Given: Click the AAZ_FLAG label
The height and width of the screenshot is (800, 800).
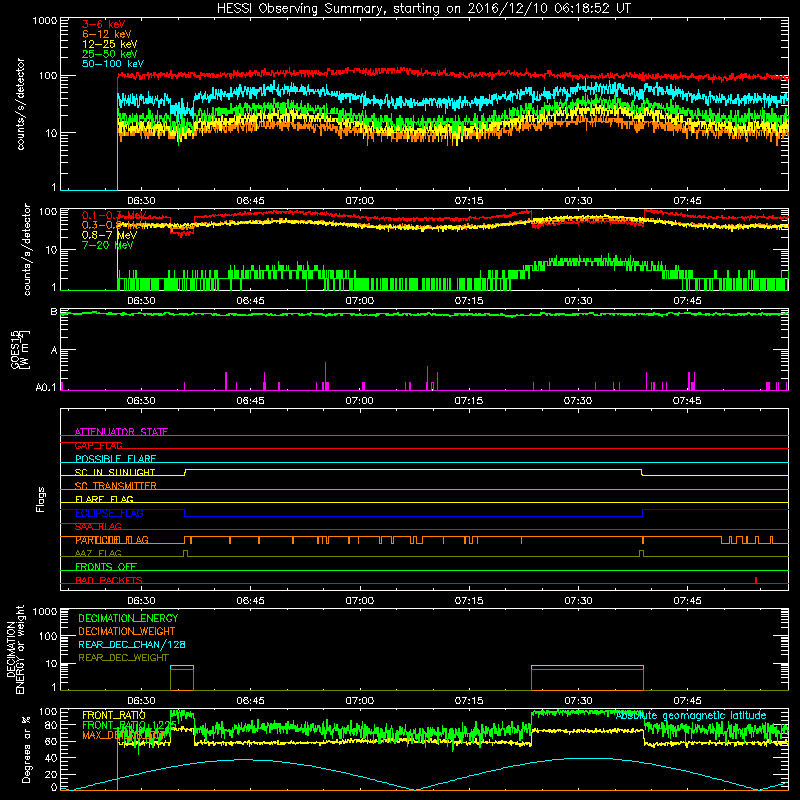Looking at the screenshot, I should coord(98,554).
